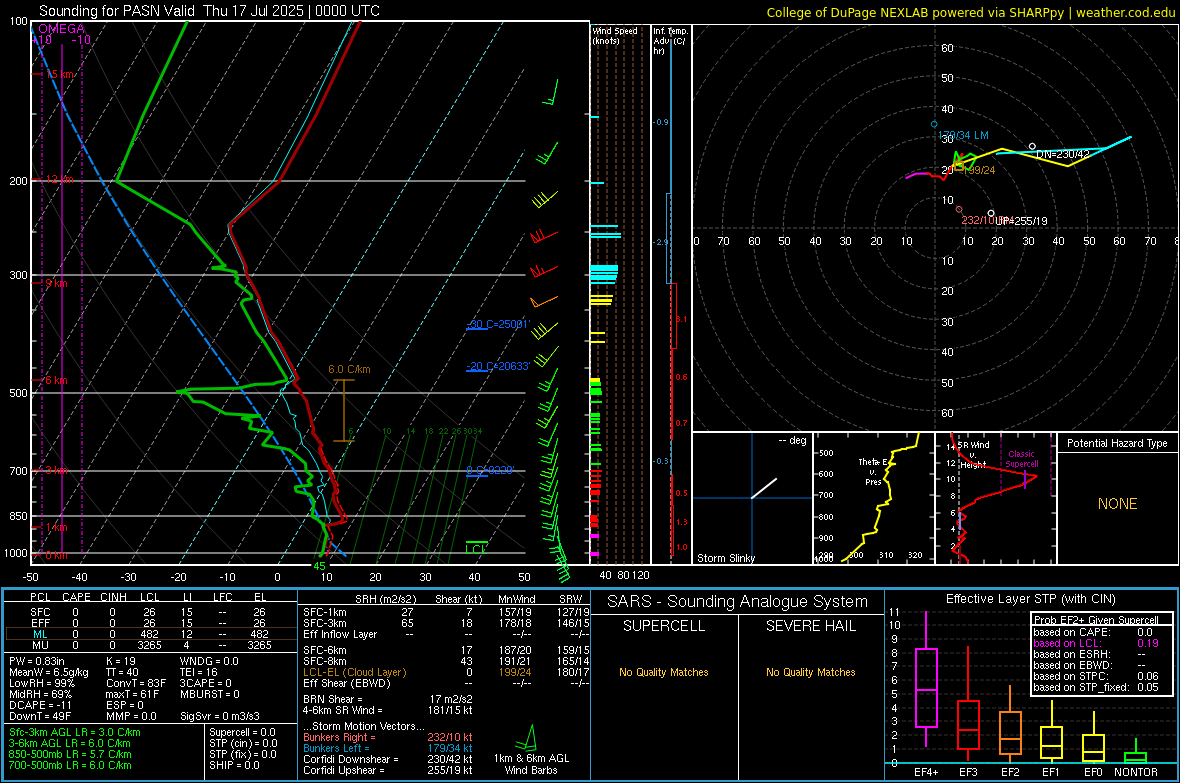Image resolution: width=1180 pixels, height=783 pixels.
Task: Select the brown 6.0 C/km lapse rate bracket label
Action: 349,369
